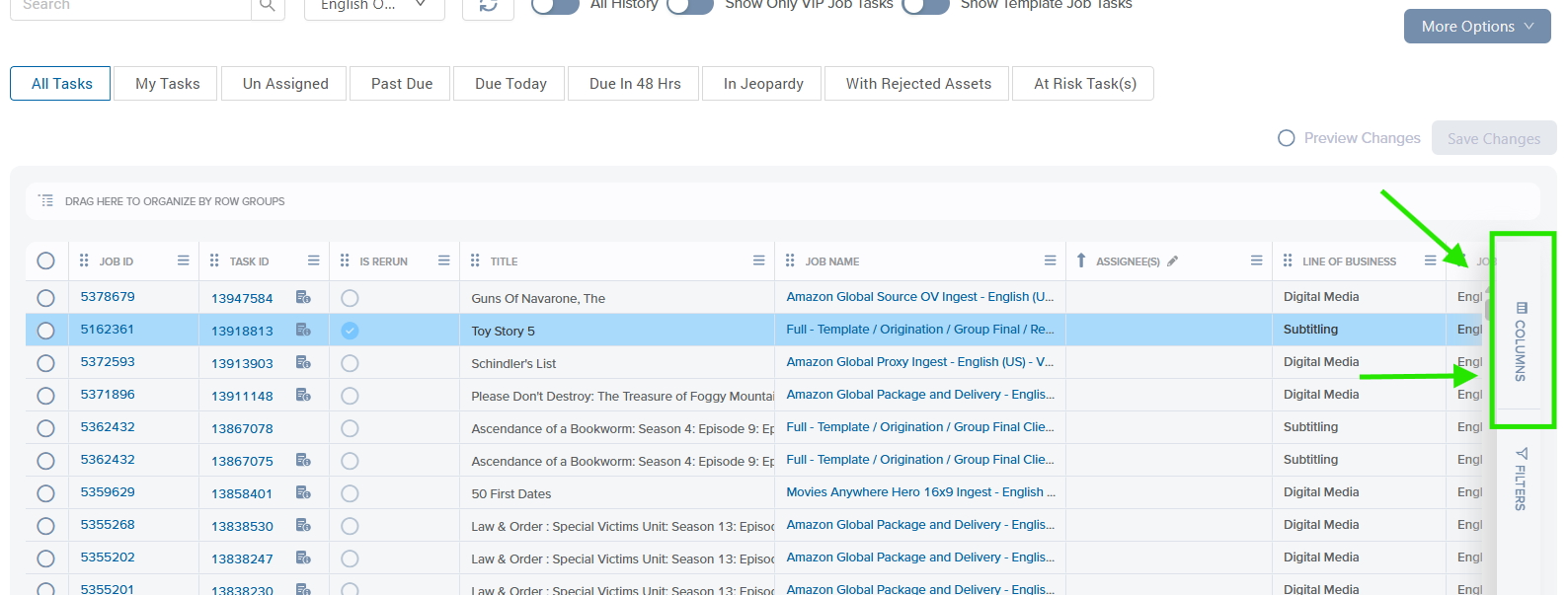Switch to Past Due tab
This screenshot has width=1568, height=595.
(402, 84)
